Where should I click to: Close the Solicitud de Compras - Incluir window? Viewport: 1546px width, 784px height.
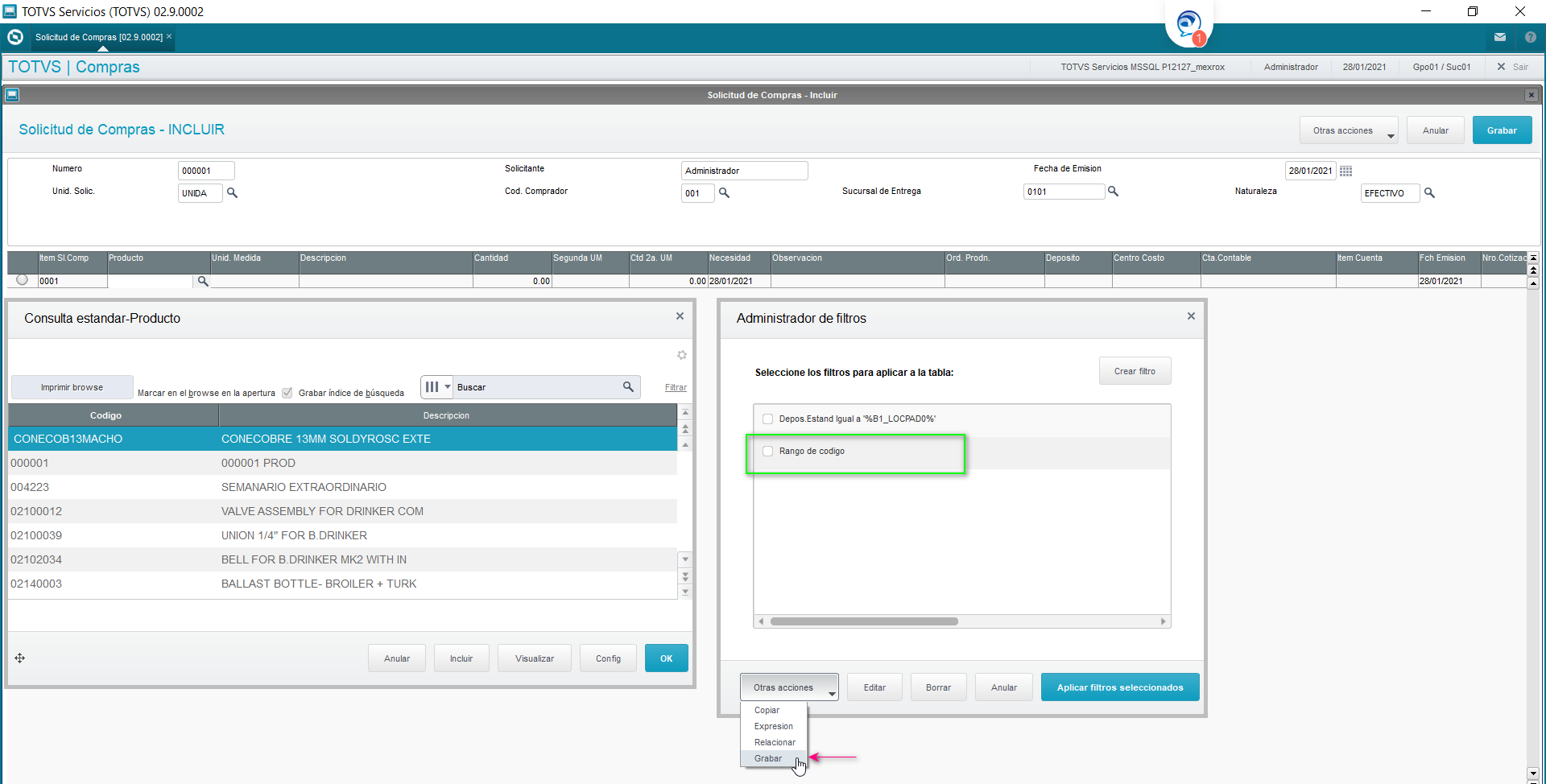tap(1531, 95)
